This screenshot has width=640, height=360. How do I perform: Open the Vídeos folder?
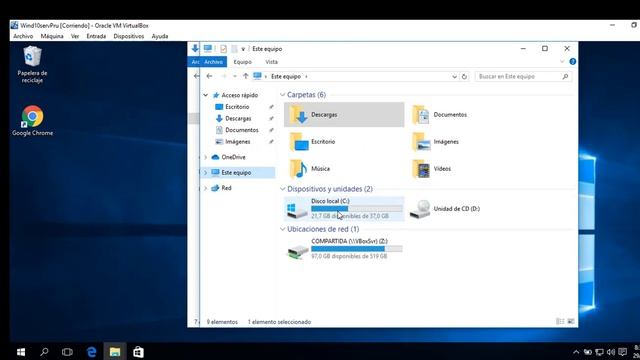(431, 169)
